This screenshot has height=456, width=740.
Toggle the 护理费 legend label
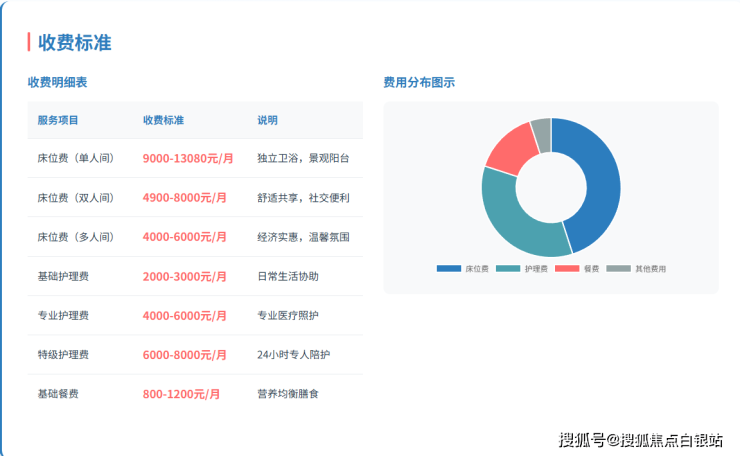[x=536, y=269]
